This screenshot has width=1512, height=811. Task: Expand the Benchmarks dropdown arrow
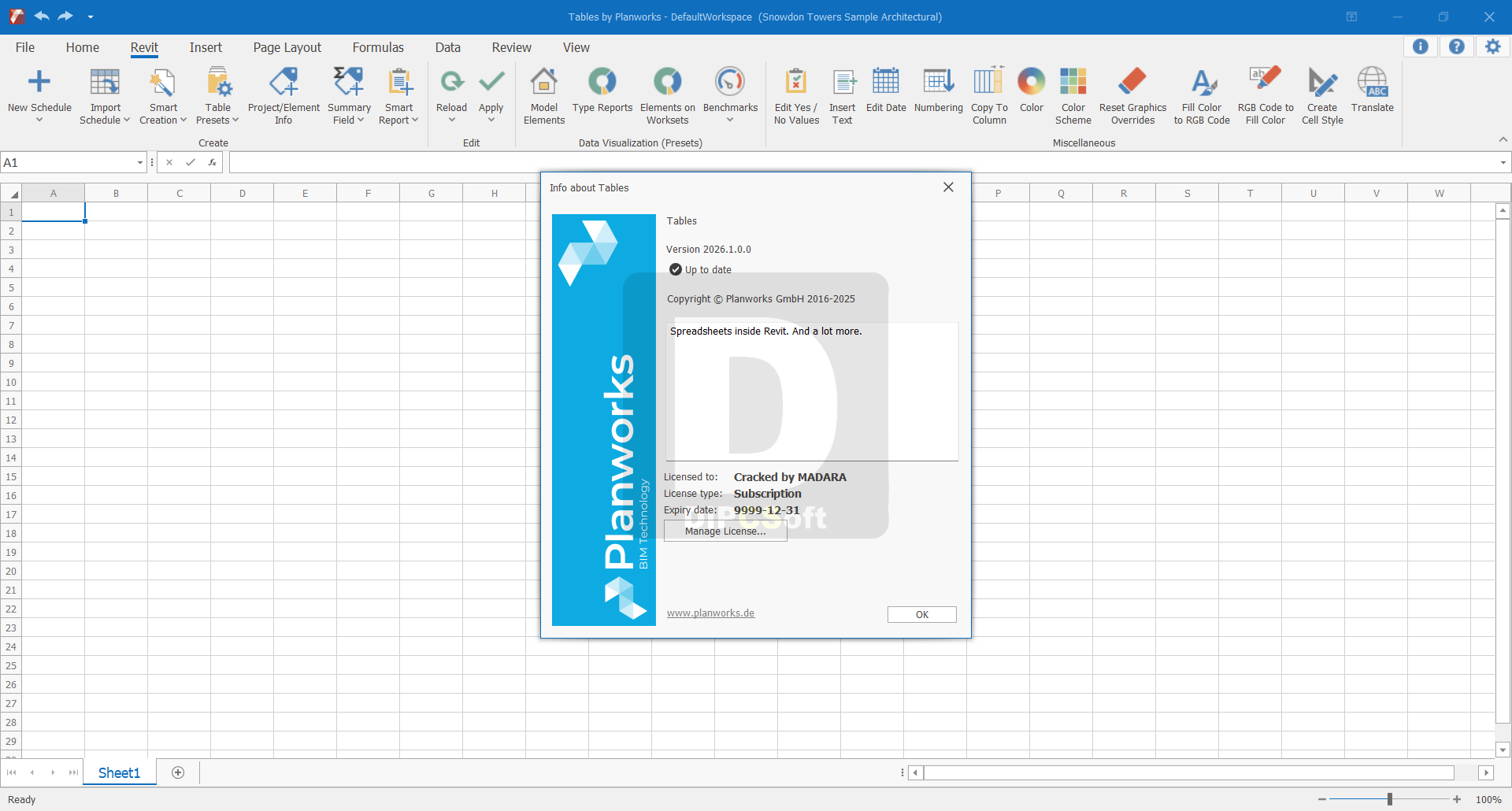[x=730, y=120]
